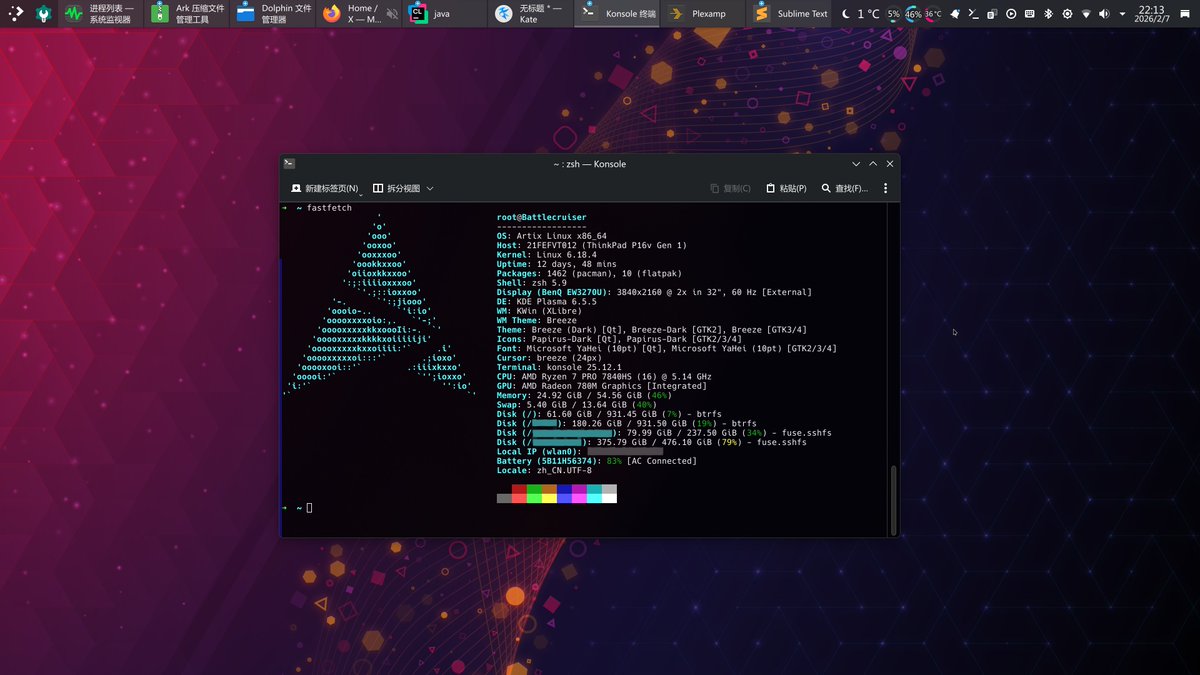This screenshot has width=1200, height=675.
Task: Click the 36°C temperature gauge
Action: (x=933, y=14)
